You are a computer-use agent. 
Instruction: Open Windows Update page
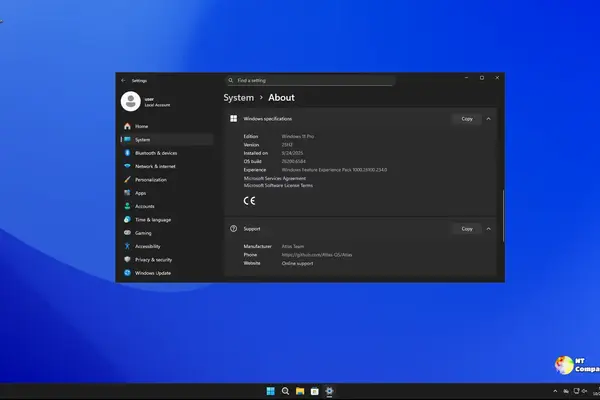(x=152, y=272)
